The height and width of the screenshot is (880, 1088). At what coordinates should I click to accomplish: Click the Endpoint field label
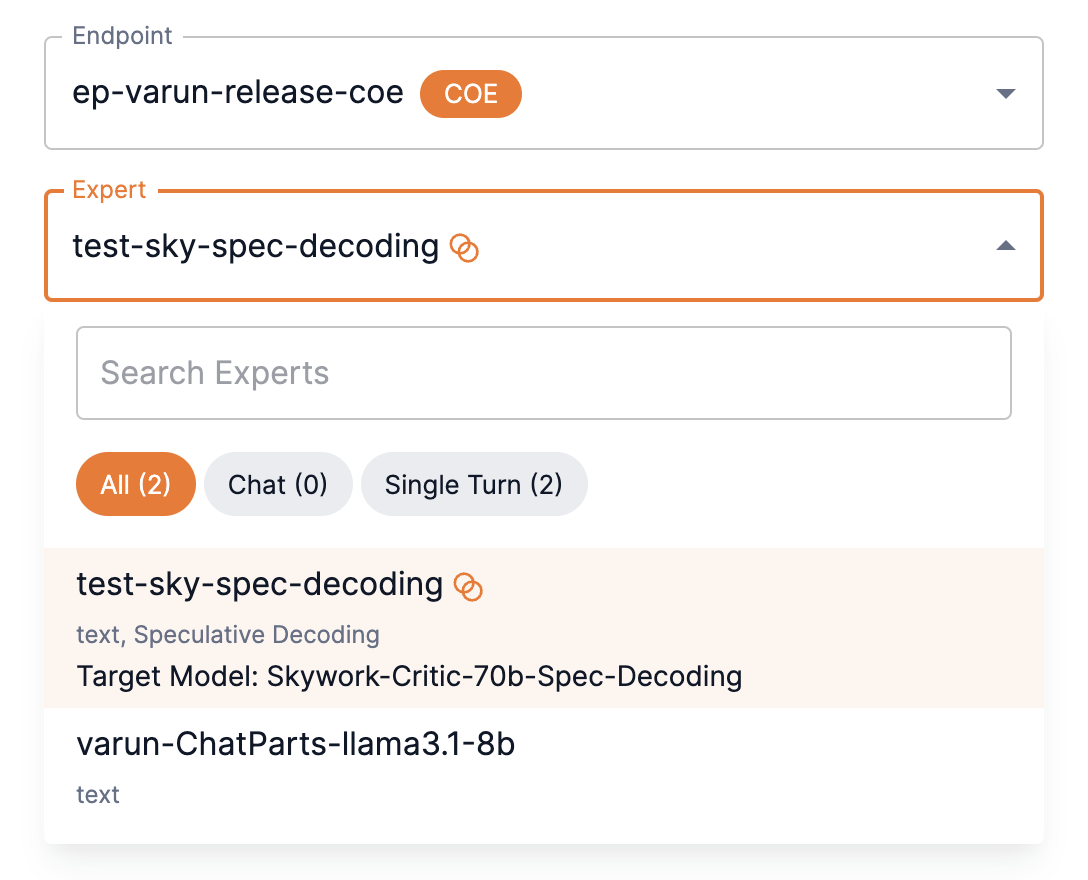coord(122,37)
